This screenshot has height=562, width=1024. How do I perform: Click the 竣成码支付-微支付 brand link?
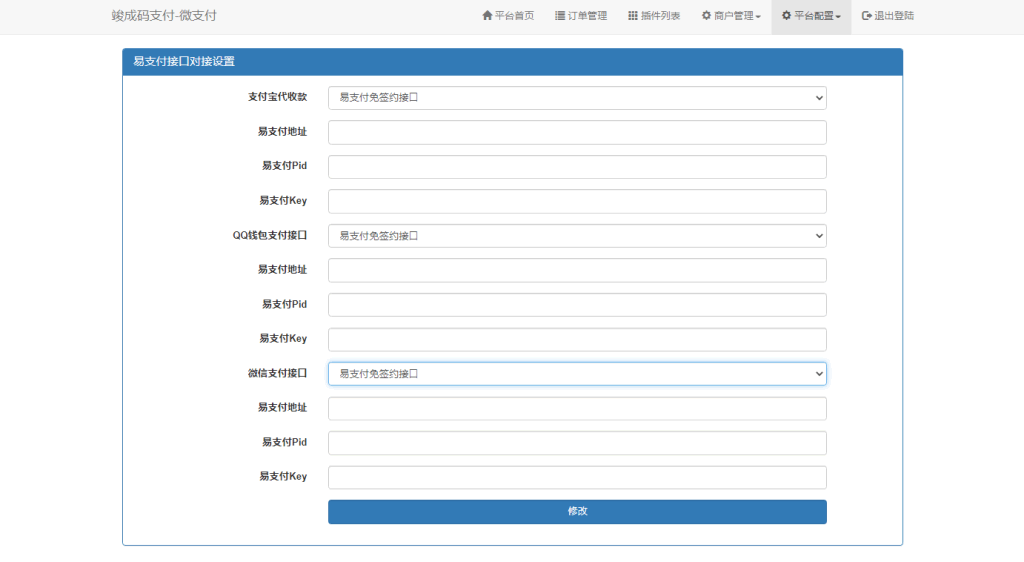164,16
